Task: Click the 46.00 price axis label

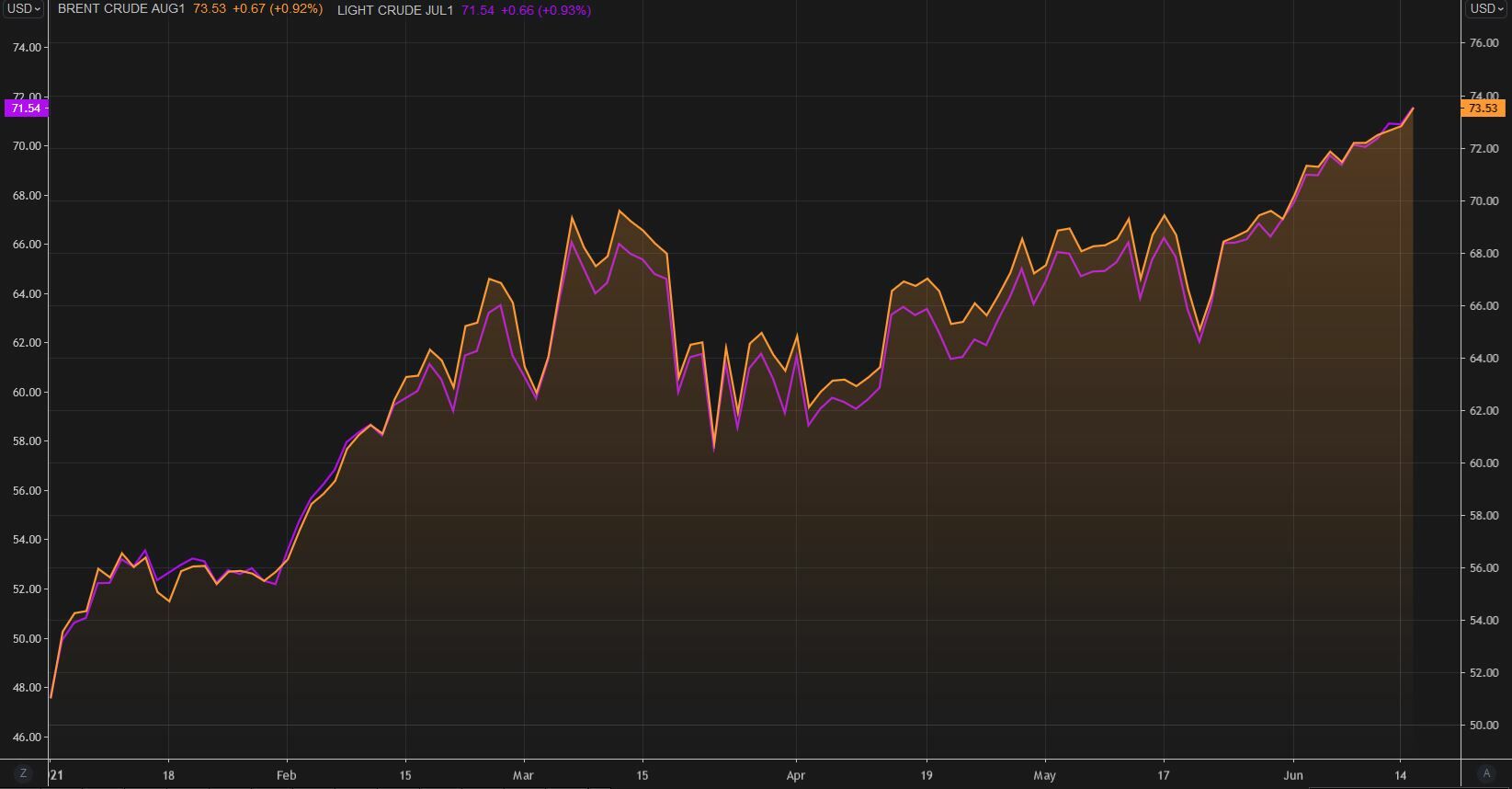Action: tap(27, 737)
